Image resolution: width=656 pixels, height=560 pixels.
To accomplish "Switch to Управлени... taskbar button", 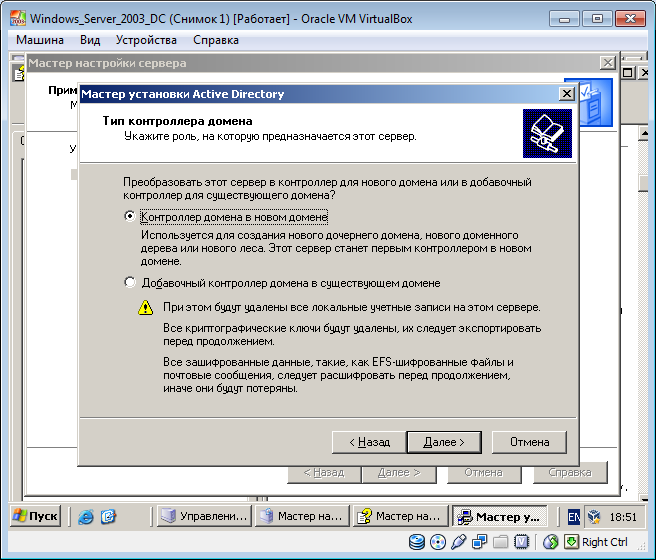I will [205, 516].
